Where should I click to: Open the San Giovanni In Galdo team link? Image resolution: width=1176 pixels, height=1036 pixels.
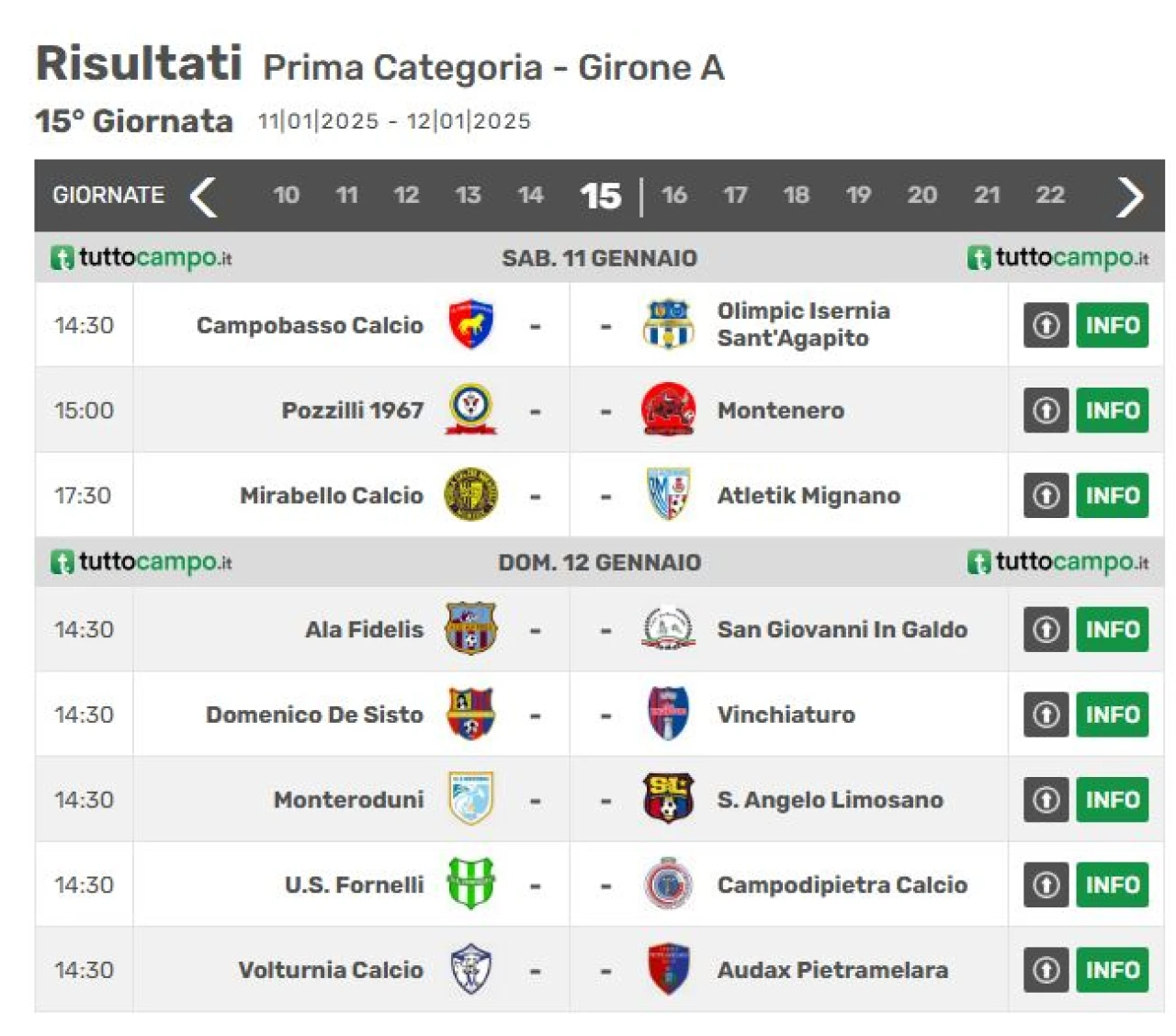pyautogui.click(x=842, y=629)
